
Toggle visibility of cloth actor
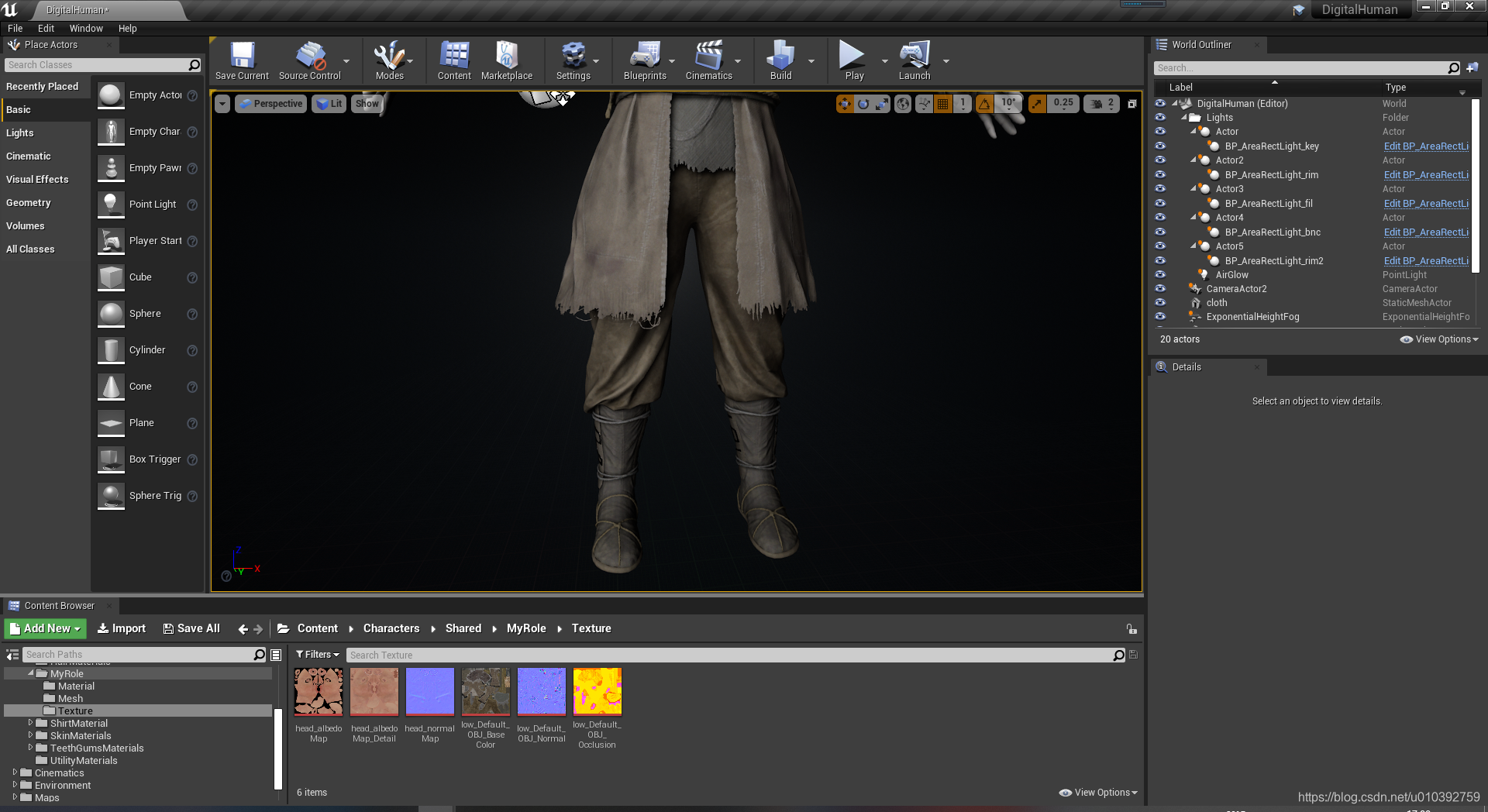(1160, 302)
